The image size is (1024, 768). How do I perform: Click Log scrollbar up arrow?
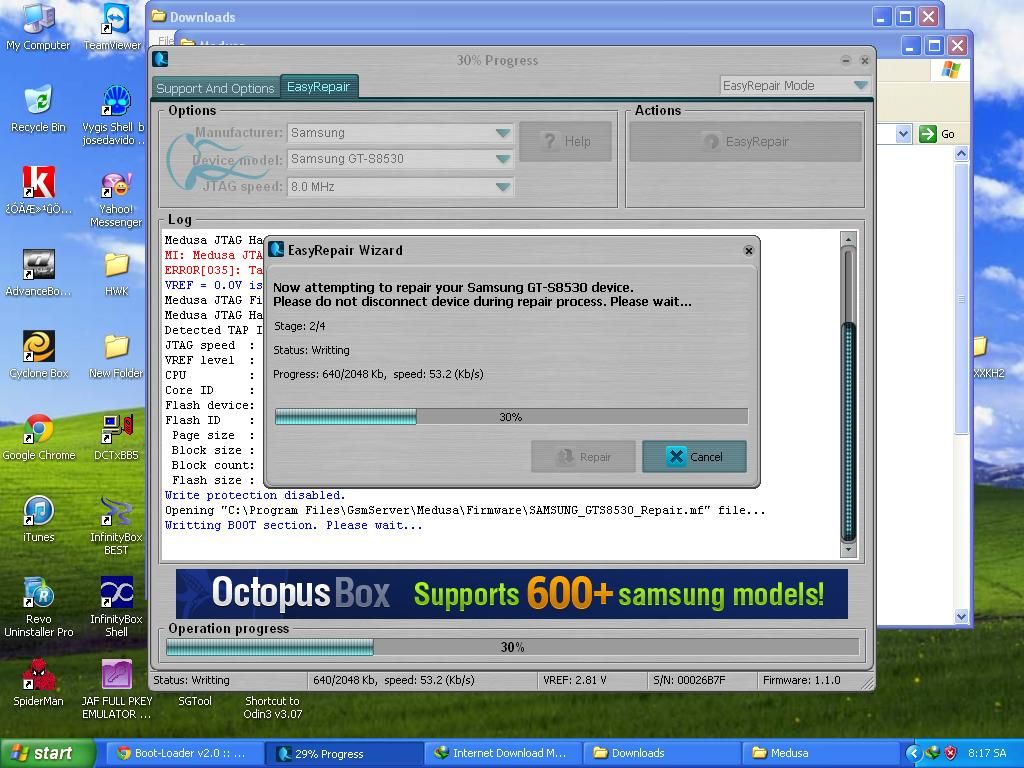(x=848, y=239)
